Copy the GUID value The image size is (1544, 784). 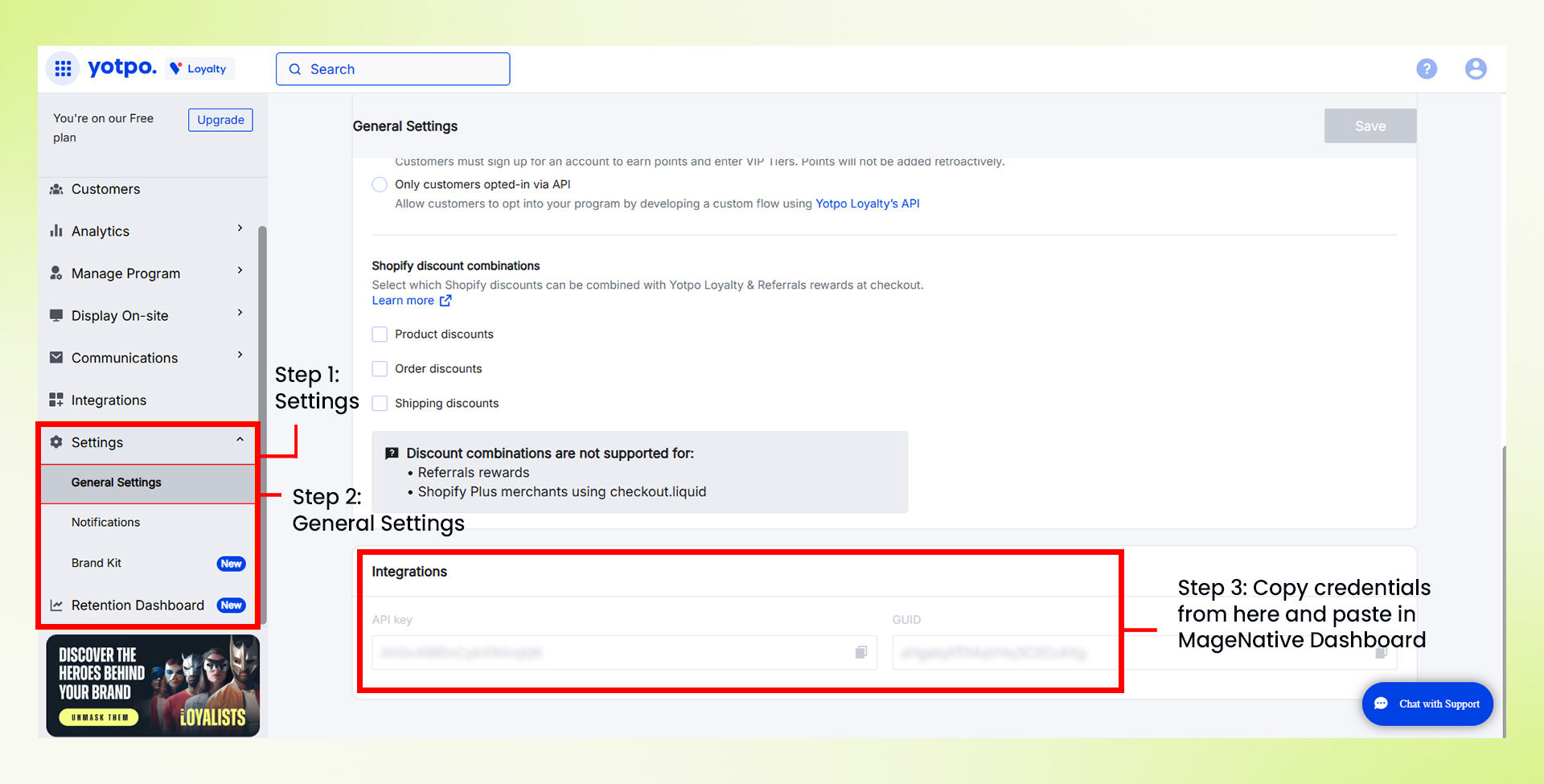pos(1381,653)
